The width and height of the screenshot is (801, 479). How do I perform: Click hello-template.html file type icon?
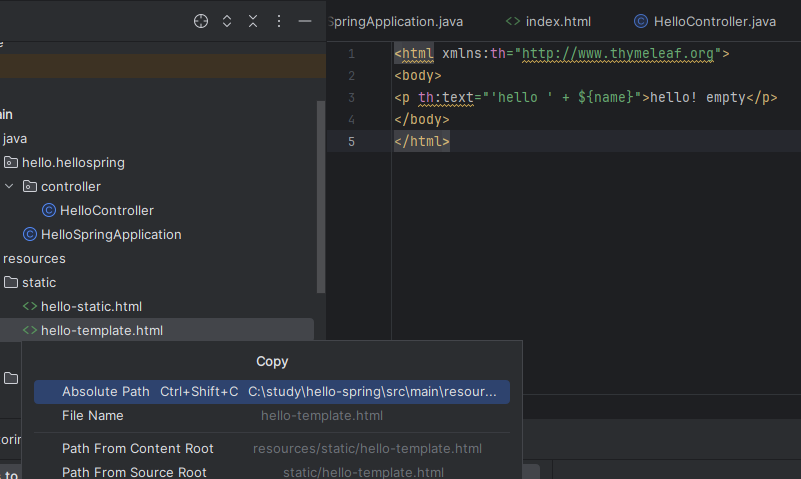coord(30,330)
